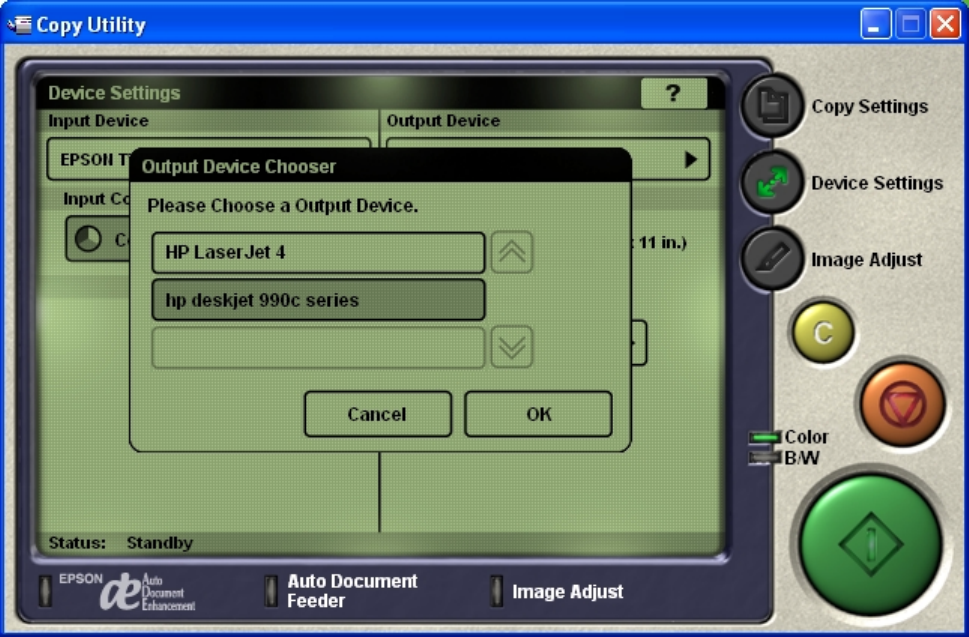Move up the list with the up chevron
Screen dimensions: 969x637
[512, 252]
